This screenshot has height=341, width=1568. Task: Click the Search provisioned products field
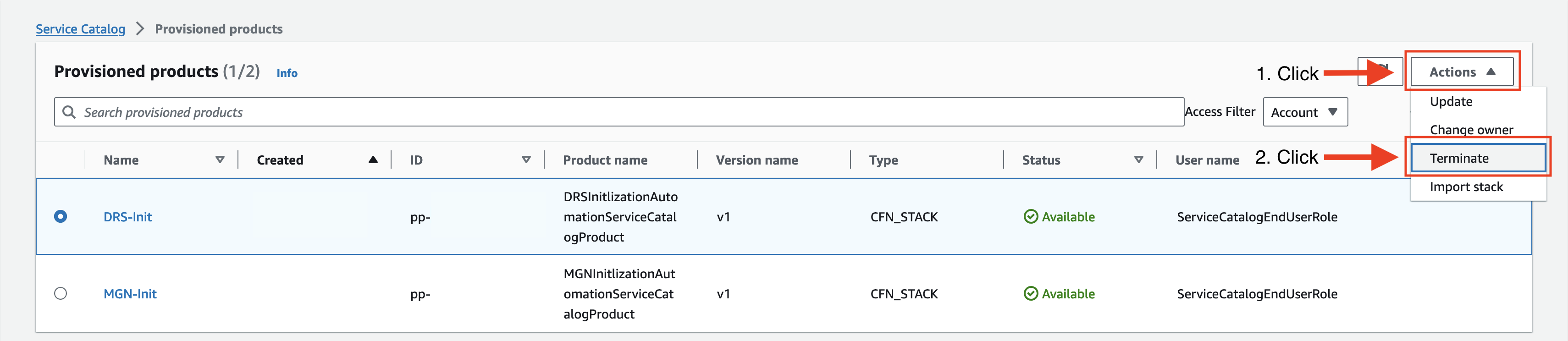pyautogui.click(x=609, y=112)
